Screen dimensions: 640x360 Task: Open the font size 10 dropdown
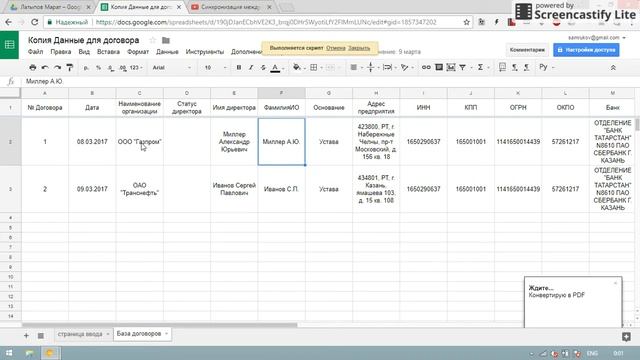click(x=215, y=68)
